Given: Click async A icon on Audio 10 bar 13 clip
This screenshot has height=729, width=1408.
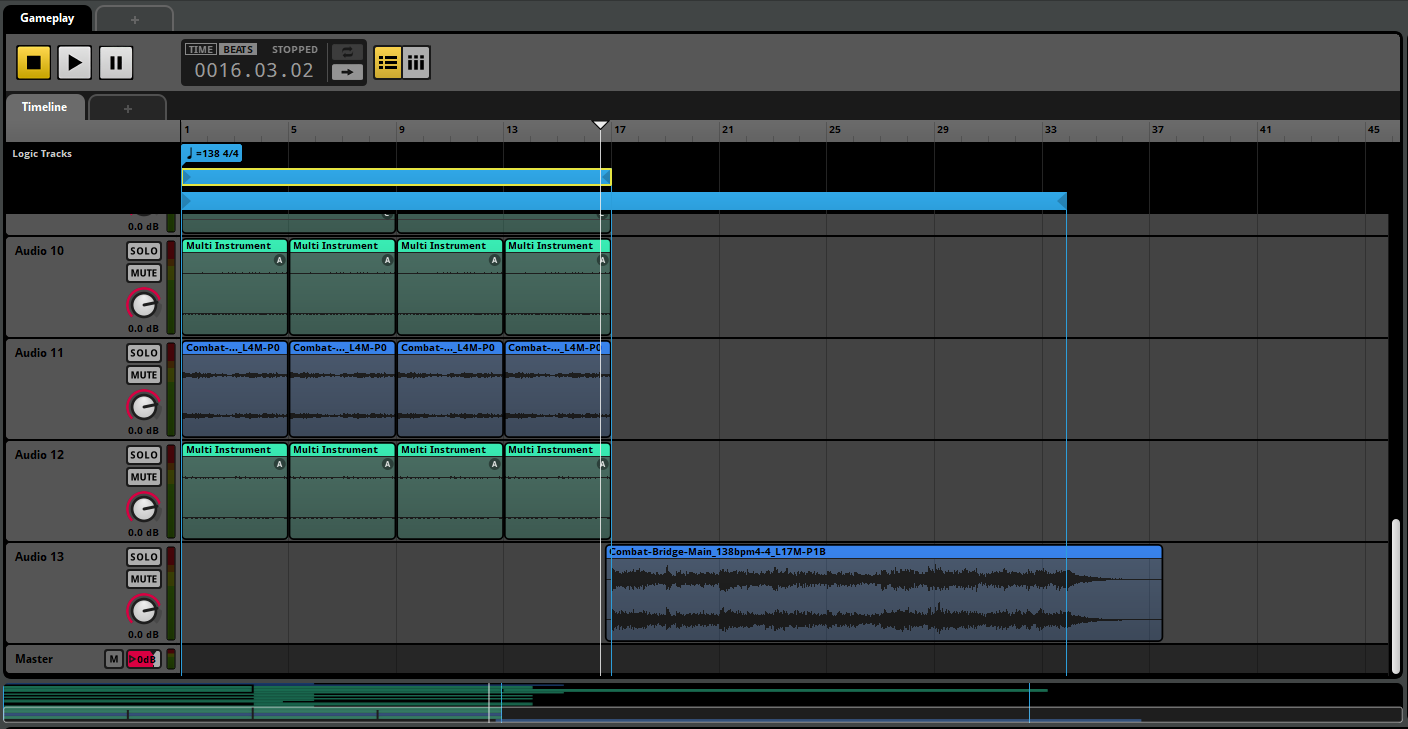Looking at the screenshot, I should click(x=602, y=260).
